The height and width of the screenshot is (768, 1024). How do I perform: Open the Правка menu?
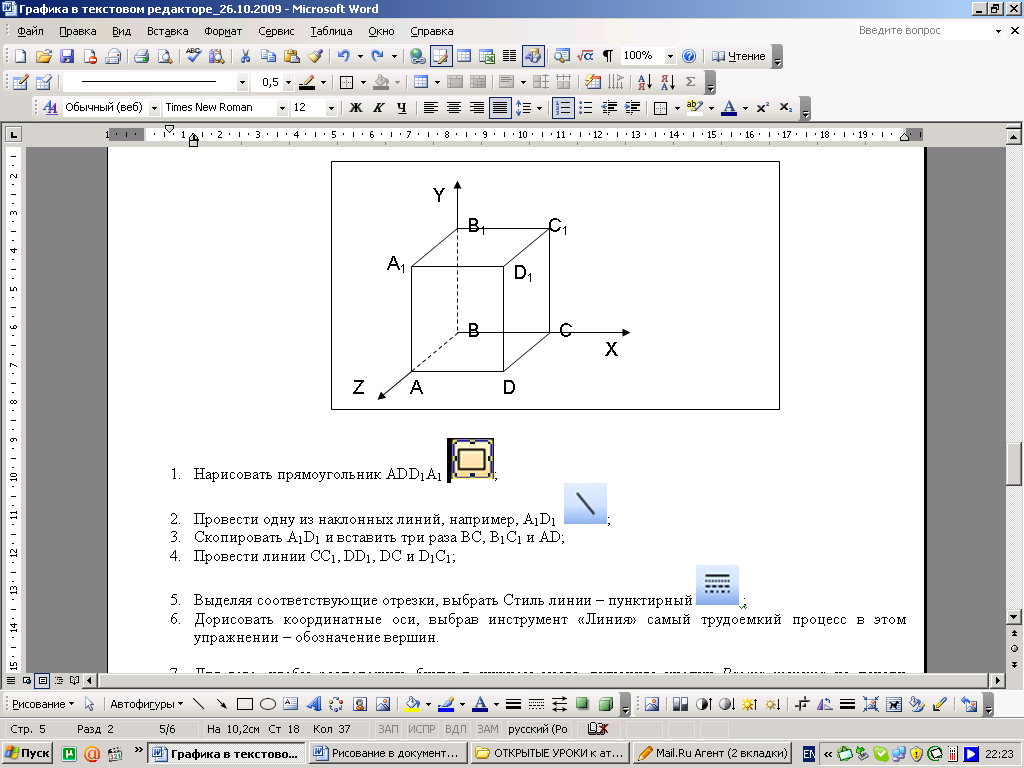tap(78, 31)
